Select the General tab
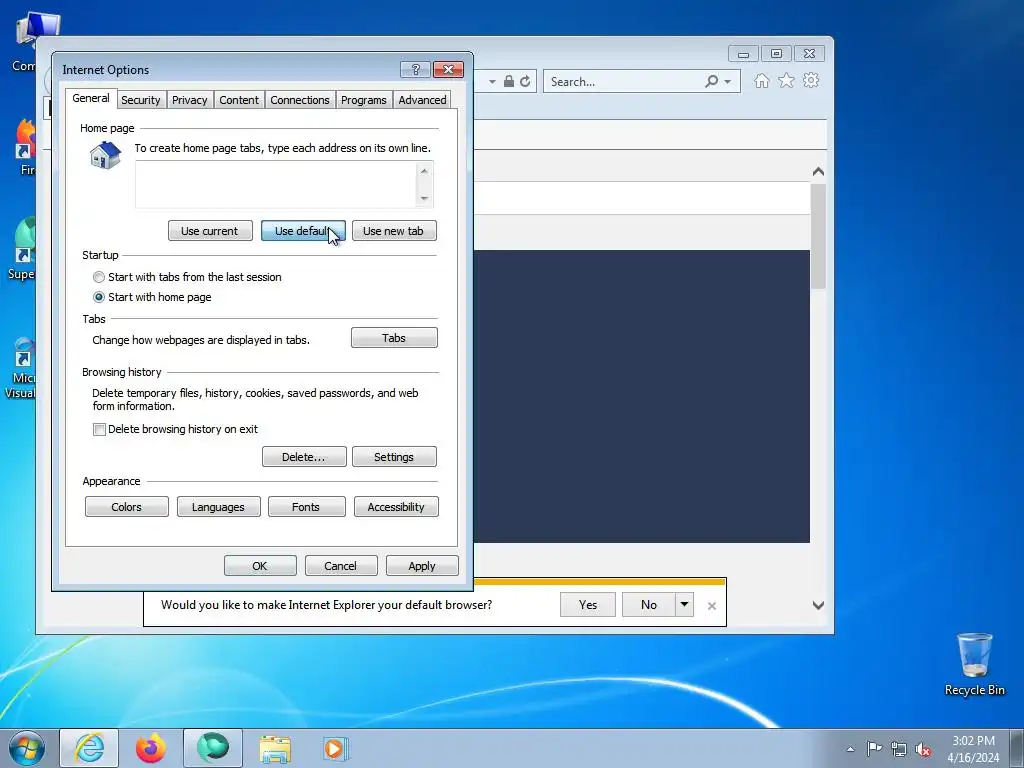 (91, 98)
